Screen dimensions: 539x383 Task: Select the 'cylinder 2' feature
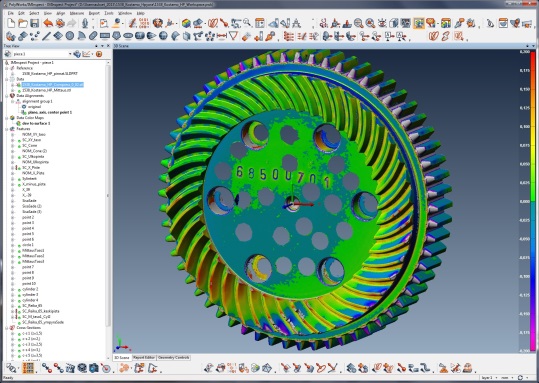pyautogui.click(x=30, y=289)
